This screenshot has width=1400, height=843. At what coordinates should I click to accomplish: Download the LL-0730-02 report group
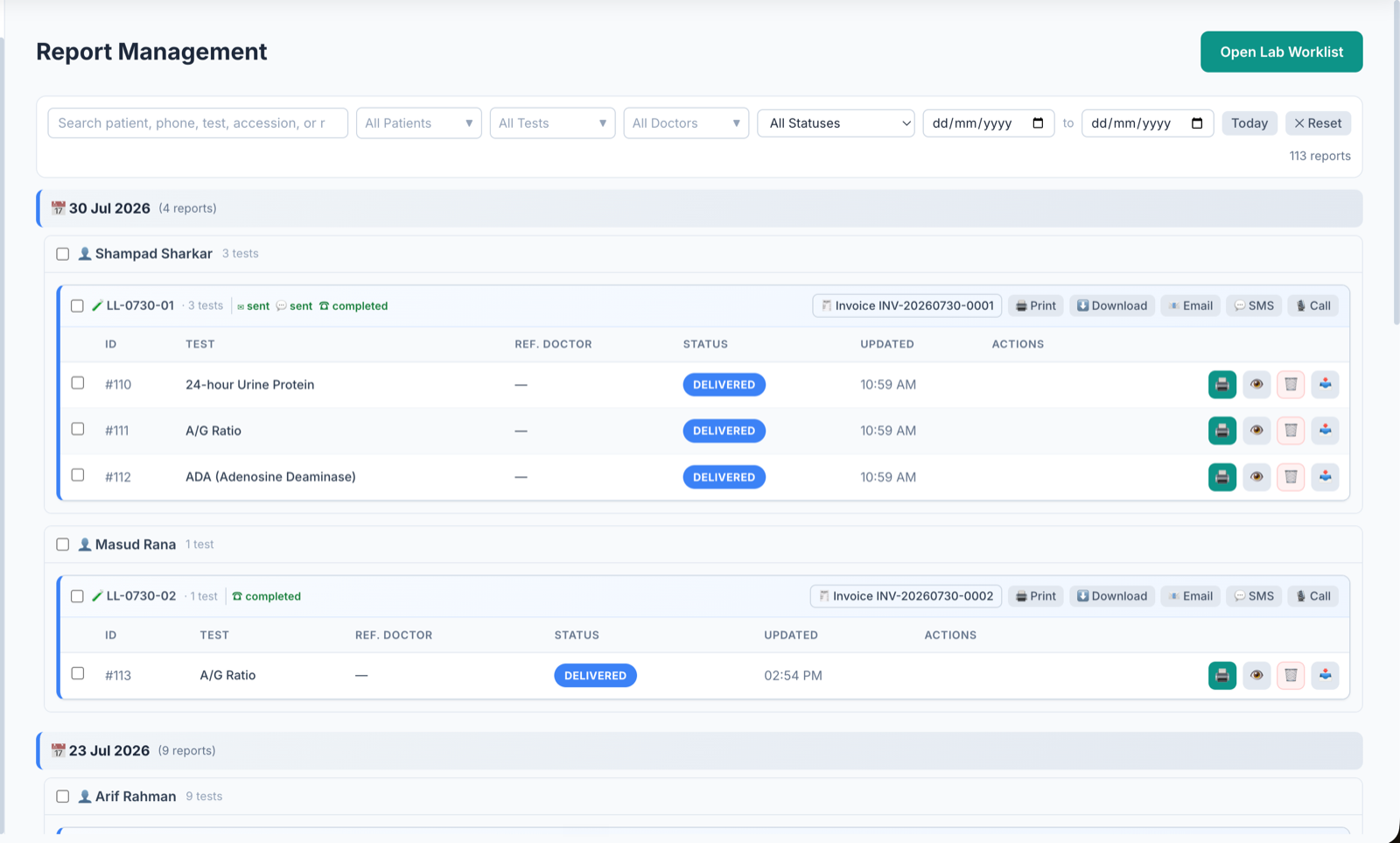point(1112,596)
